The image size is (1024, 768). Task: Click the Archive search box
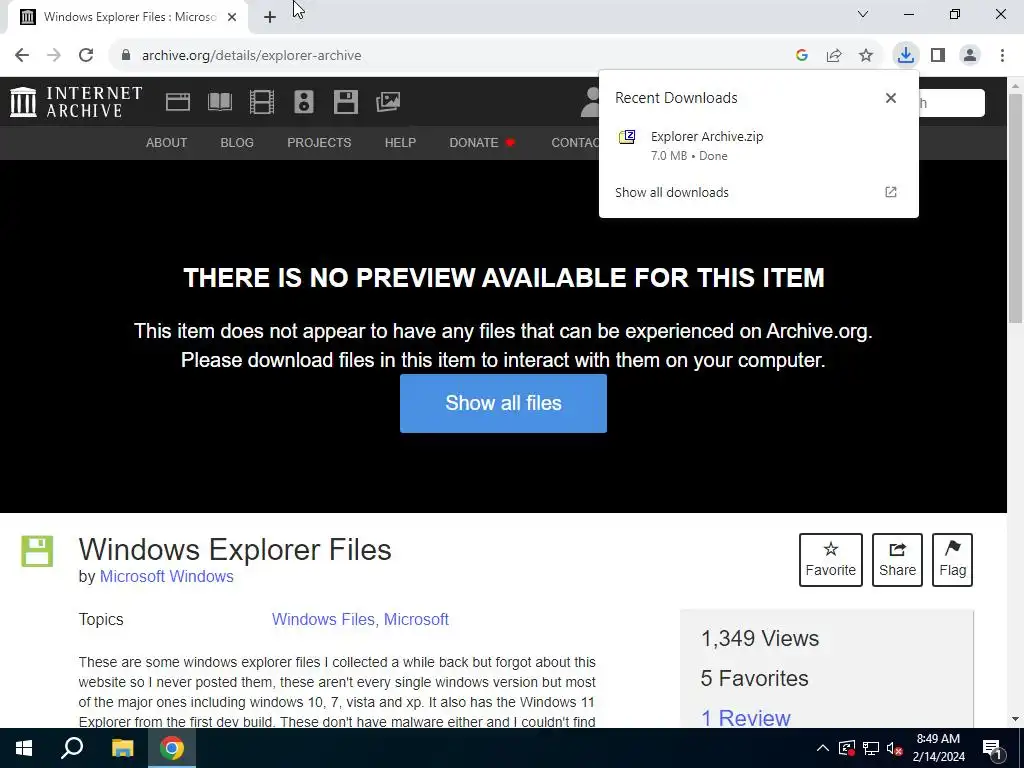(951, 103)
